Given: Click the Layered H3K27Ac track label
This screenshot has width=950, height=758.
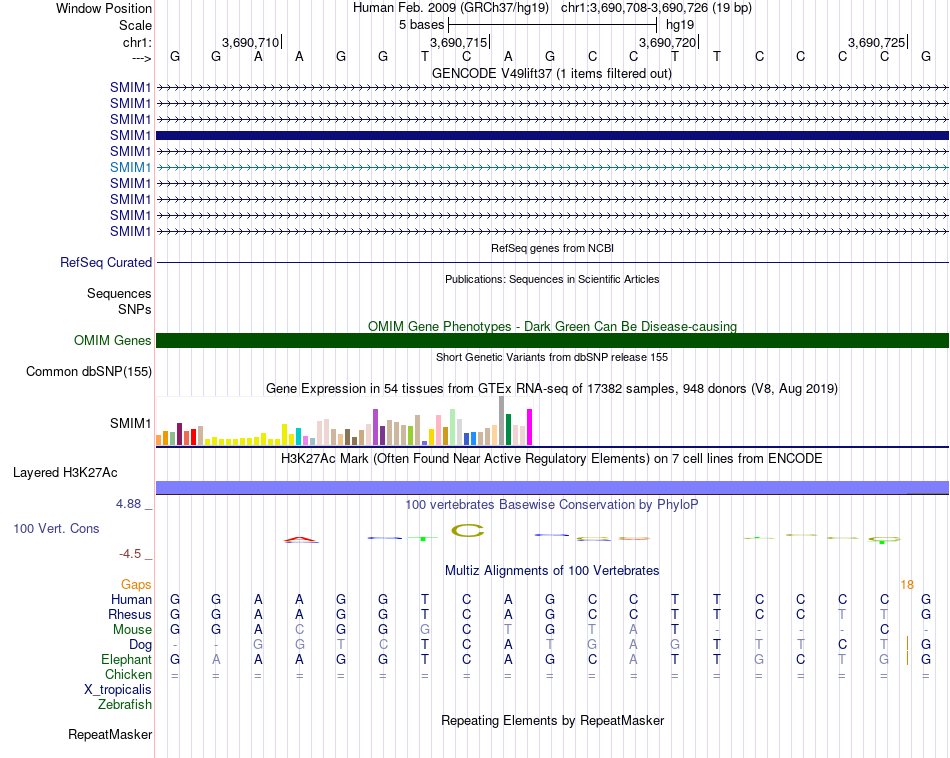Looking at the screenshot, I should pos(65,473).
